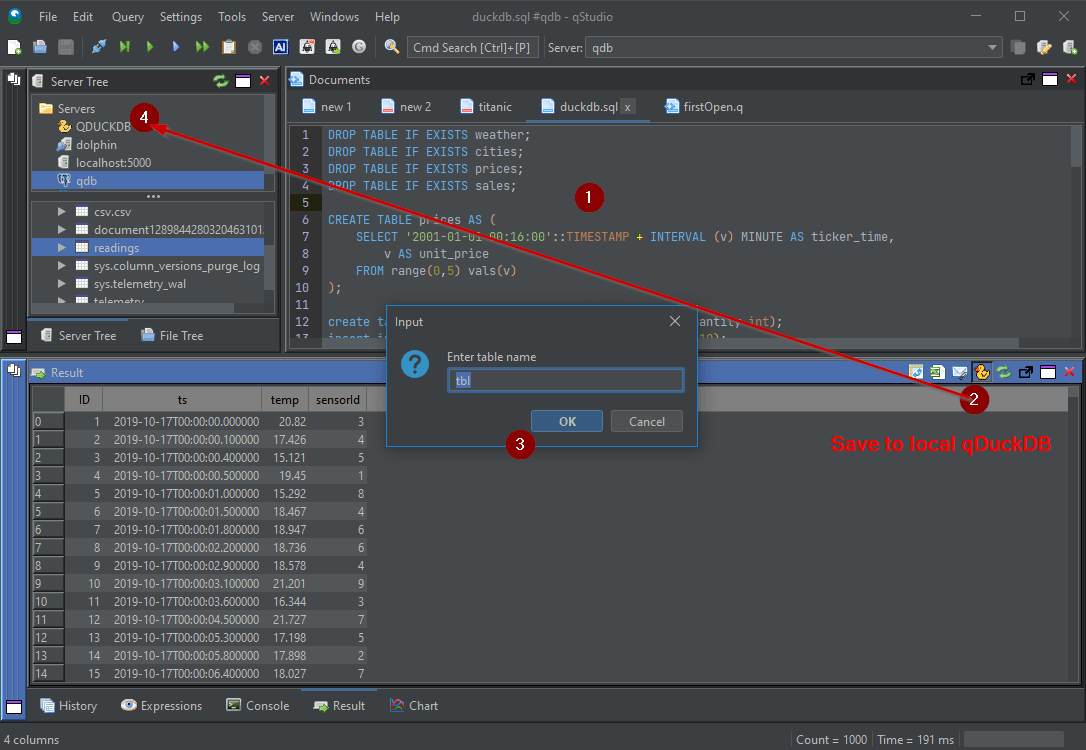1086x750 pixels.
Task: Click the Enter table name text field
Action: tap(566, 380)
